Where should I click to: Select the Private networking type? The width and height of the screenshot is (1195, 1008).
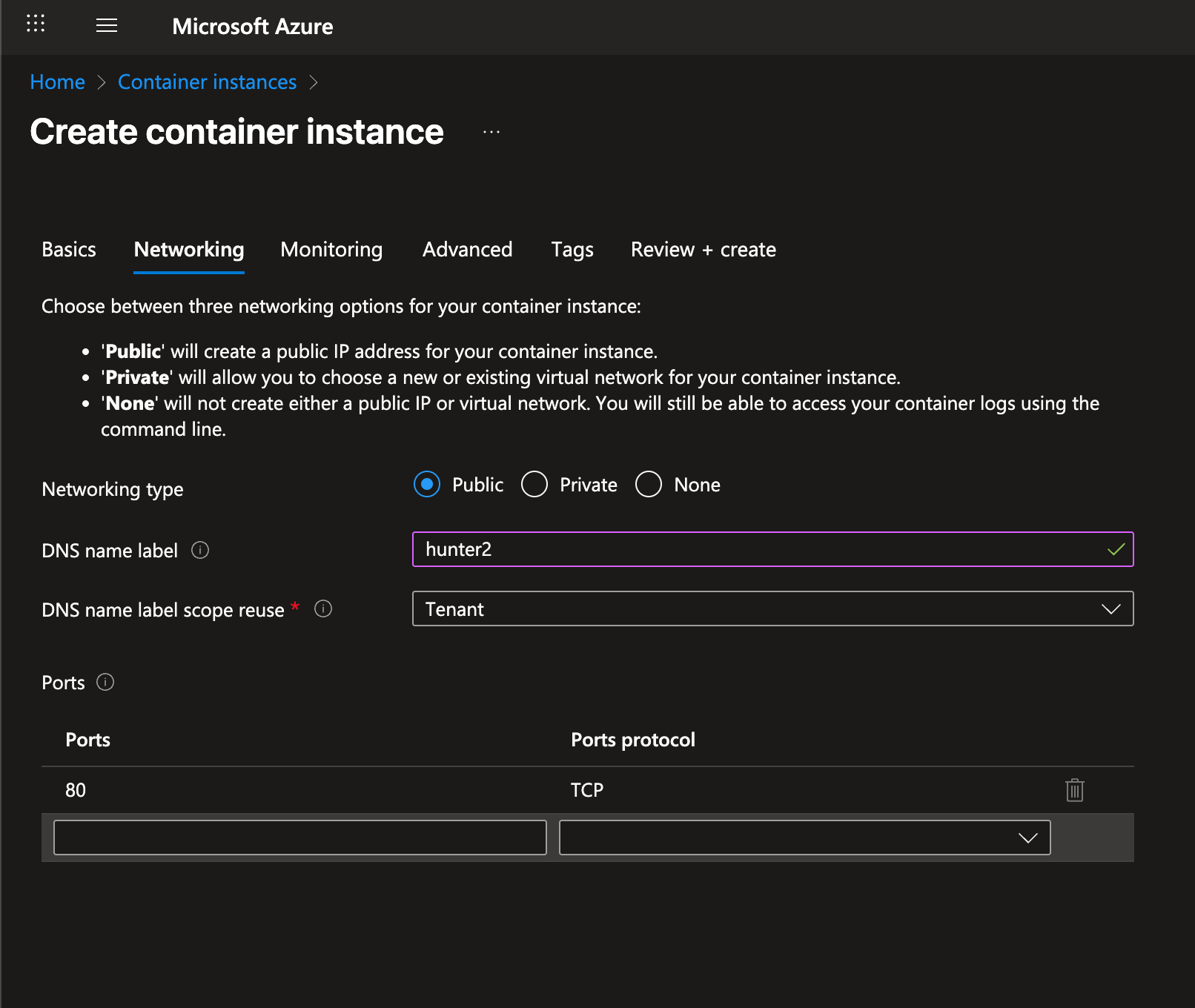[534, 485]
